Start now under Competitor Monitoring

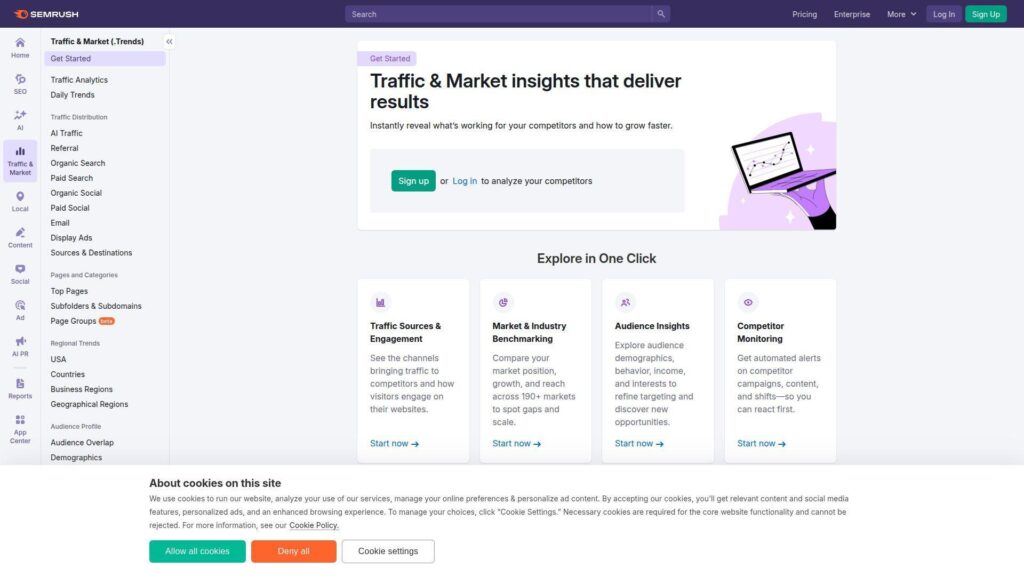(761, 442)
